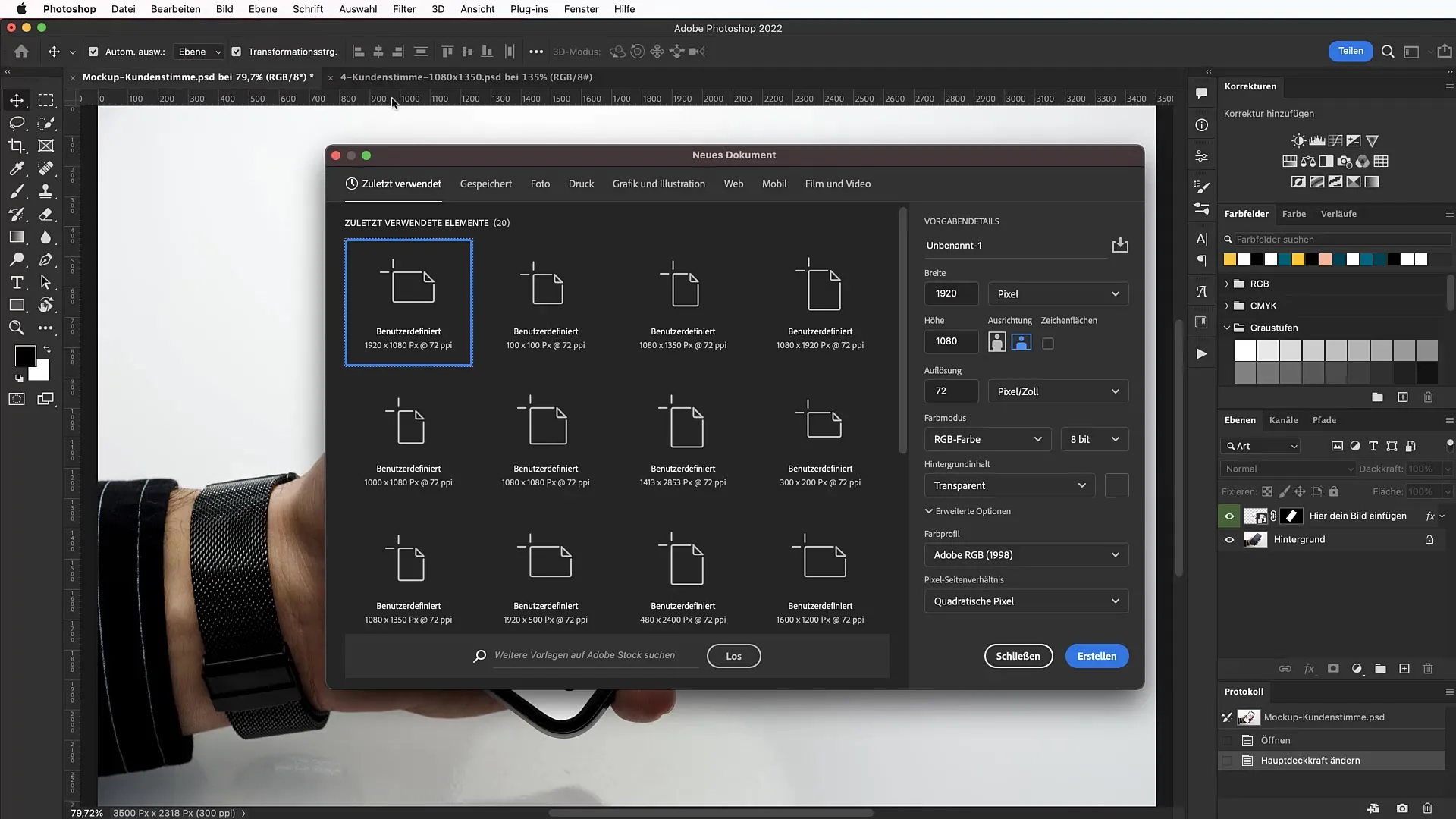Open the Web presets tab
This screenshot has width=1456, height=819.
(x=733, y=184)
